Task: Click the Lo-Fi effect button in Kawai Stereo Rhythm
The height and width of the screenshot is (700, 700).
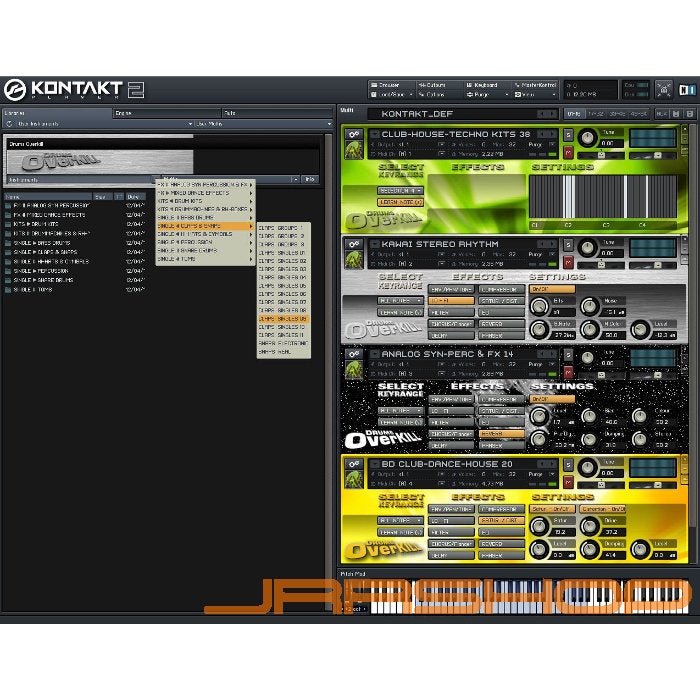Action: coord(451,301)
